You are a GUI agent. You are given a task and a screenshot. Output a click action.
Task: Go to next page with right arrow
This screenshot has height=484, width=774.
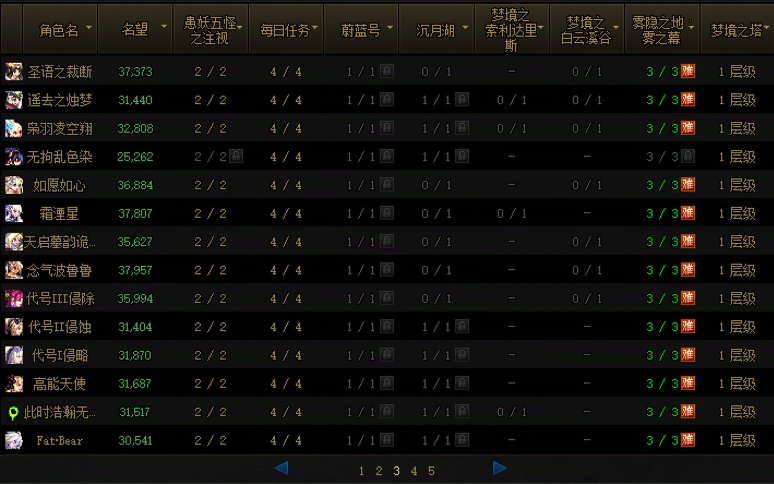(500, 468)
